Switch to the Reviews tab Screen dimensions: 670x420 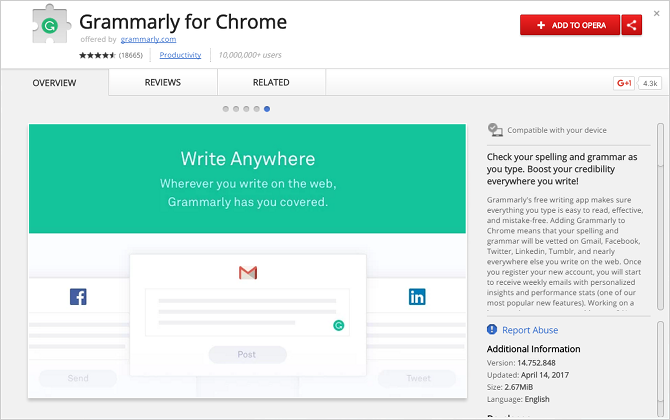163,82
